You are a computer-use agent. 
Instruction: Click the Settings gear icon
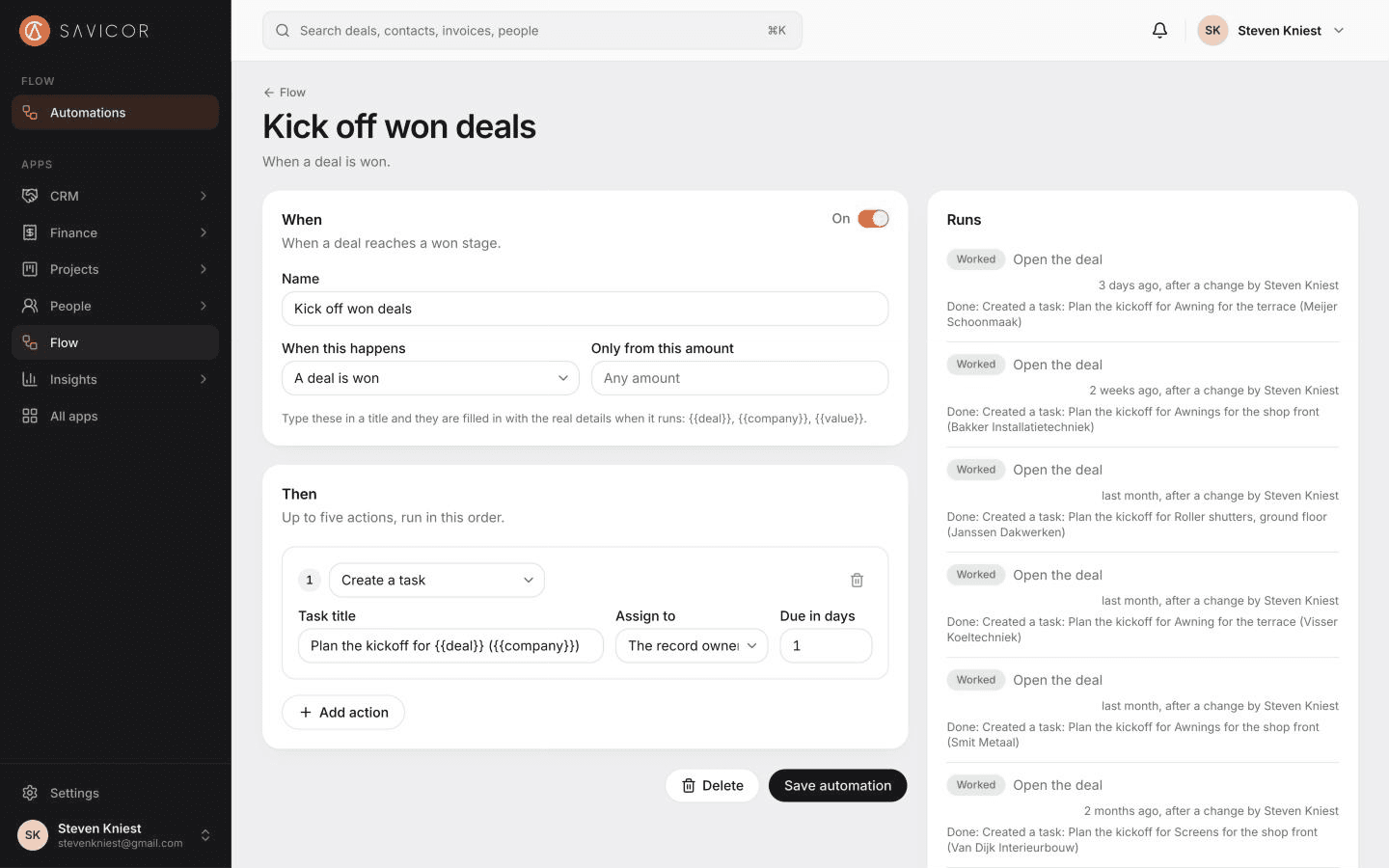click(x=30, y=793)
